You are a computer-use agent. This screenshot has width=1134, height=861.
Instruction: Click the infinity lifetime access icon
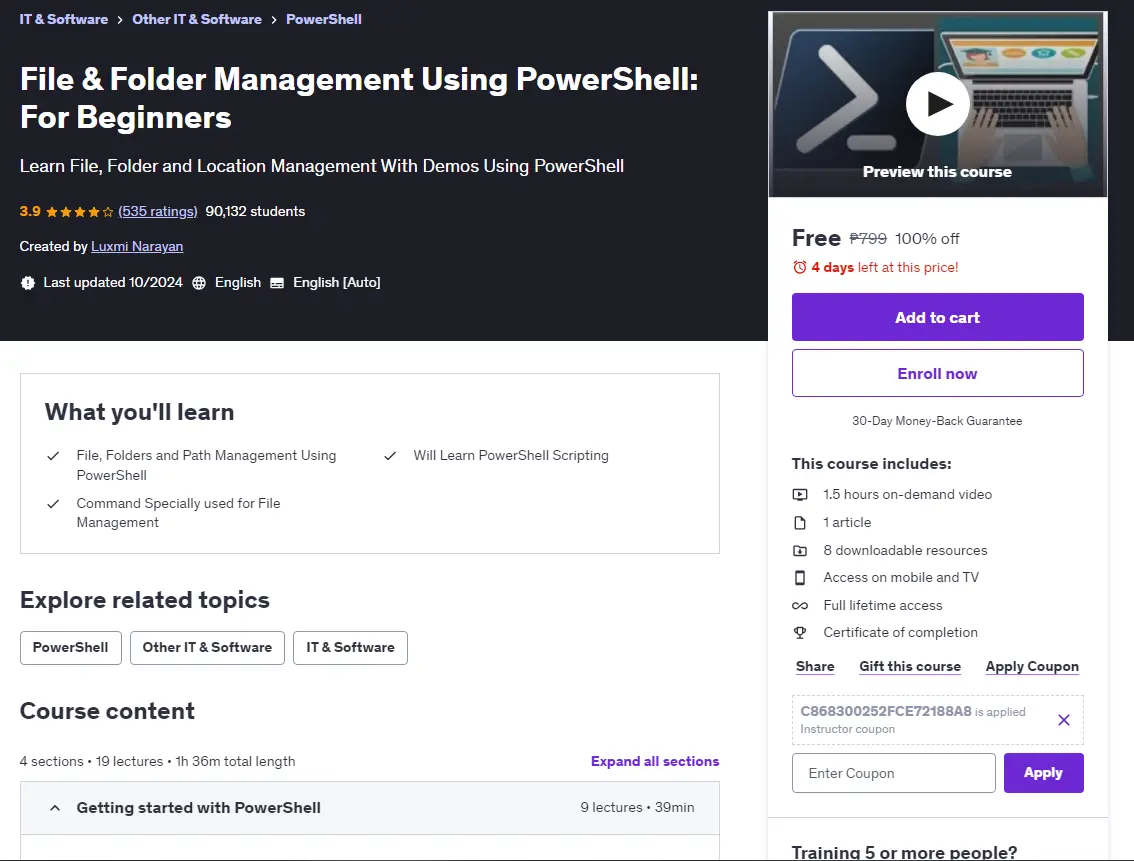tap(800, 606)
